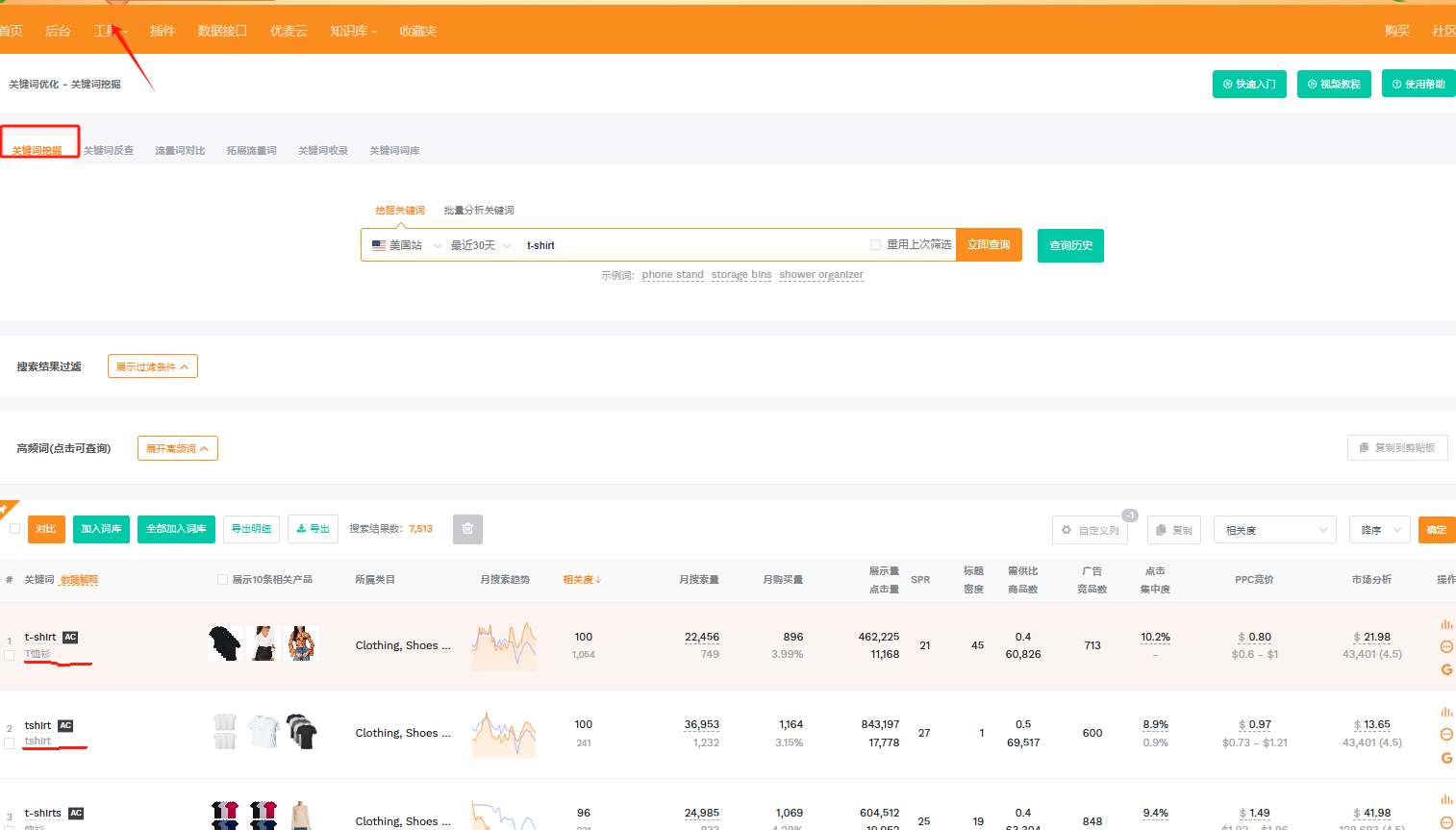This screenshot has height=830, width=1456.
Task: Click the more-options circle icon in t-shirt row
Action: [x=1446, y=646]
